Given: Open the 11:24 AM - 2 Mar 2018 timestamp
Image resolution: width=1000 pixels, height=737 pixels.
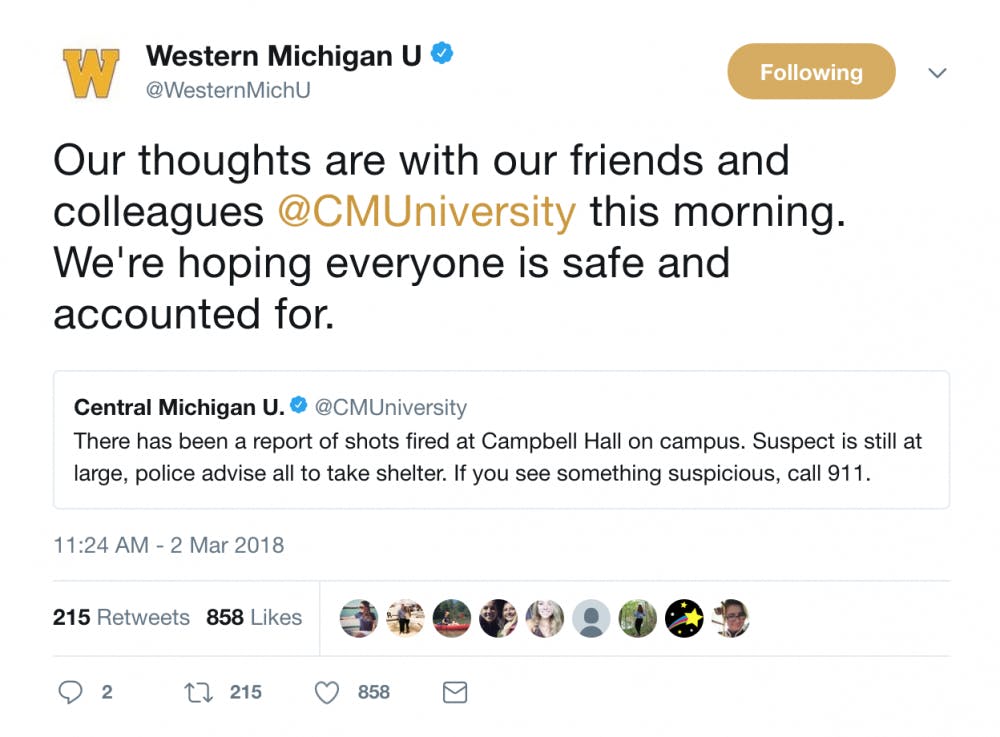Looking at the screenshot, I should click(168, 545).
